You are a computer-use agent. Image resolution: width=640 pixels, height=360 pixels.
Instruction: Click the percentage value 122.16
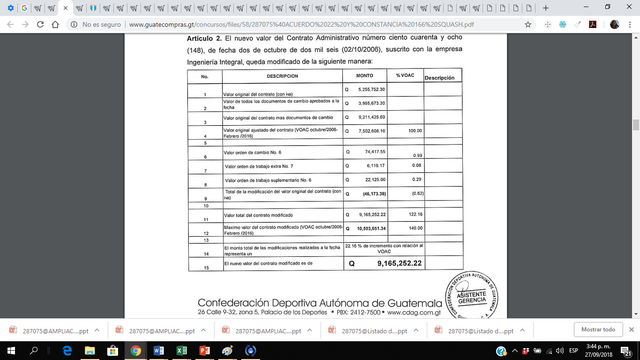click(416, 214)
